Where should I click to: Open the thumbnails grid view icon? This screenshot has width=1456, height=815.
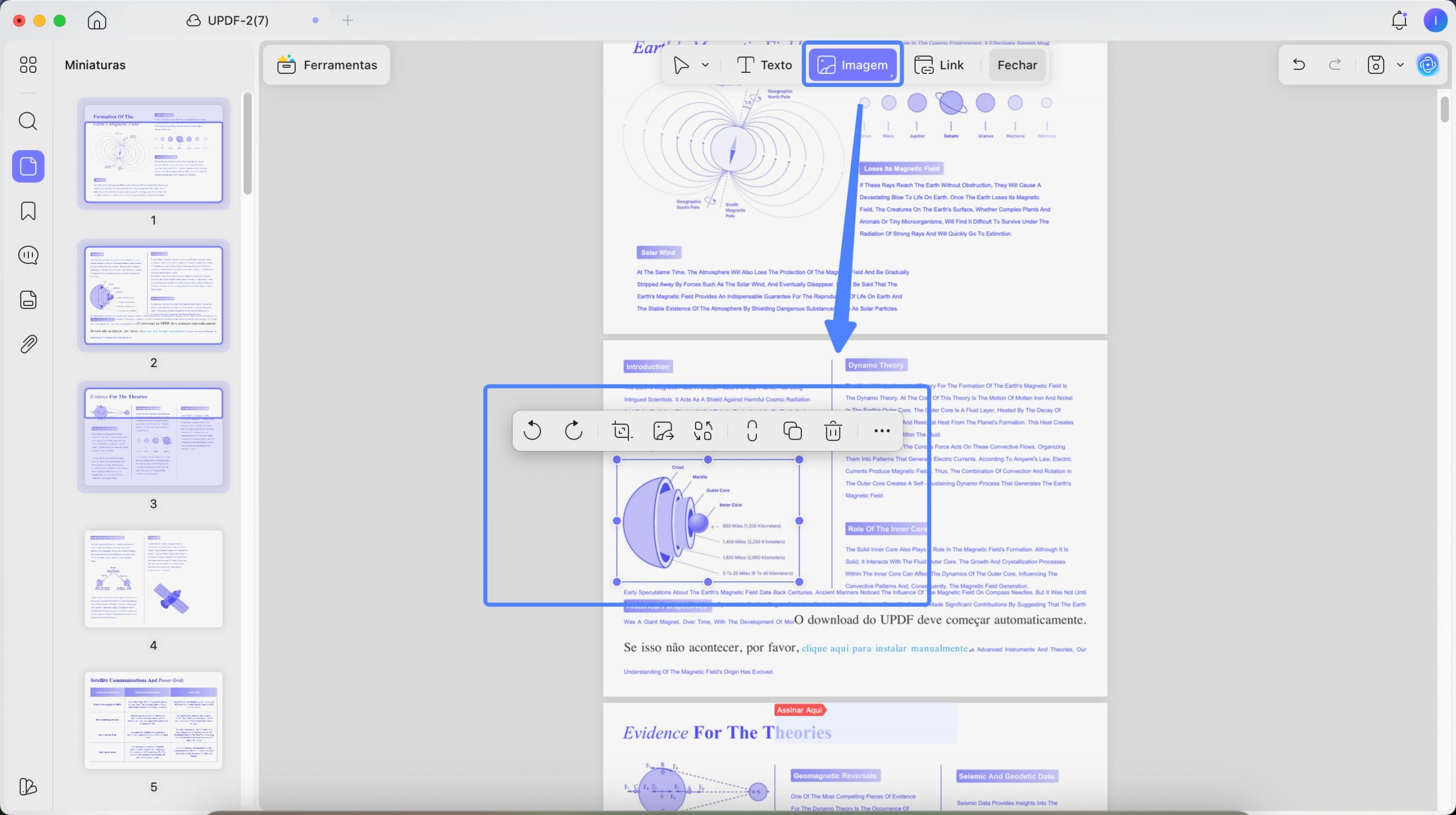pyautogui.click(x=28, y=65)
